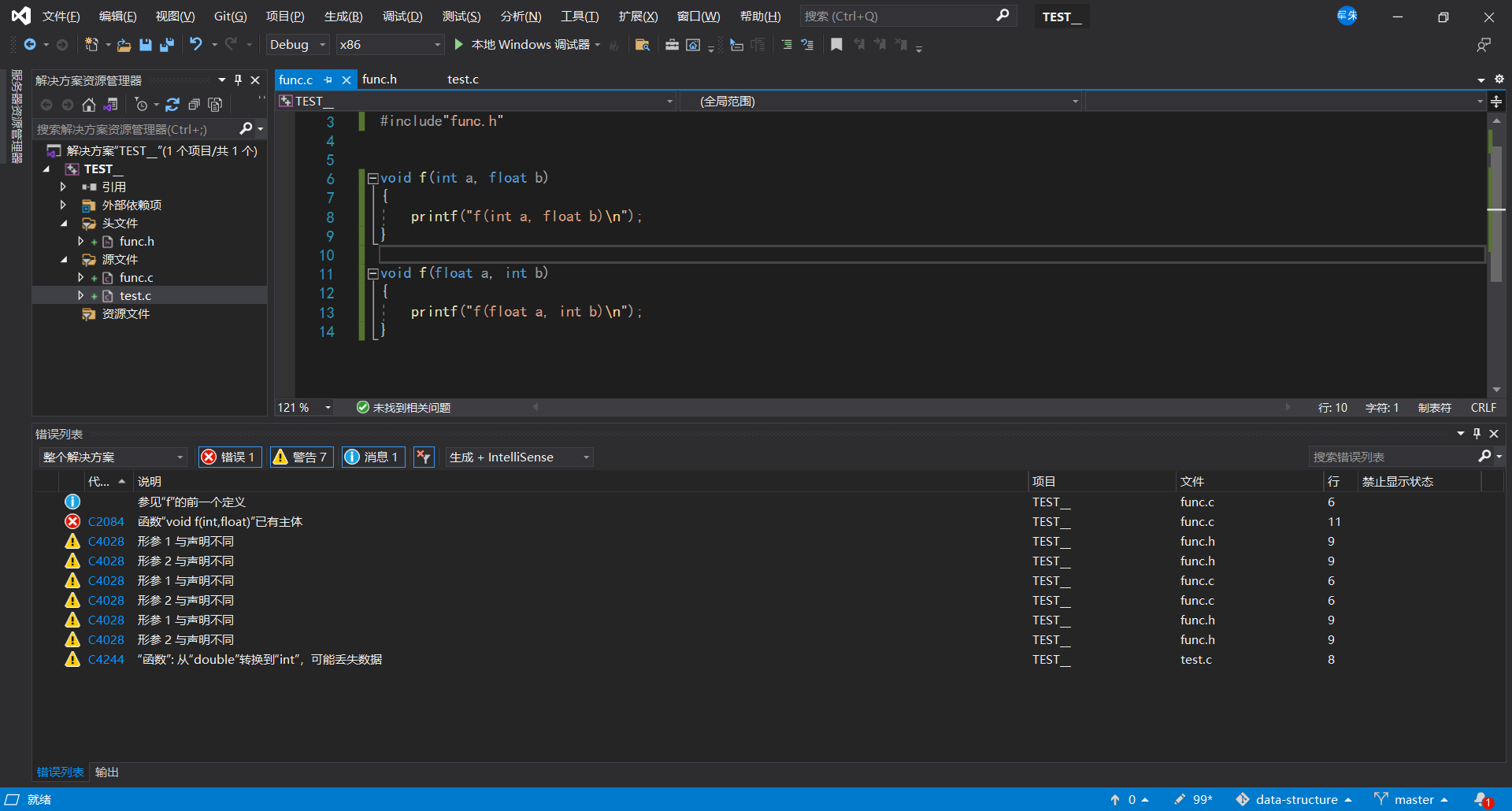The width and height of the screenshot is (1512, 811).
Task: Open the Debug configuration dropdown
Action: tap(297, 45)
